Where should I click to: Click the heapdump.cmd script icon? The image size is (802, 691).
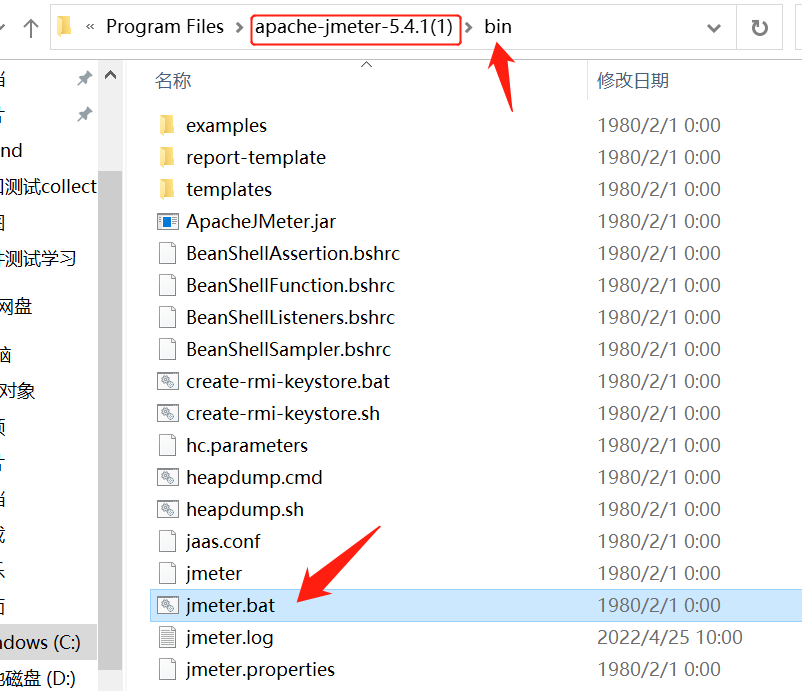(x=168, y=478)
